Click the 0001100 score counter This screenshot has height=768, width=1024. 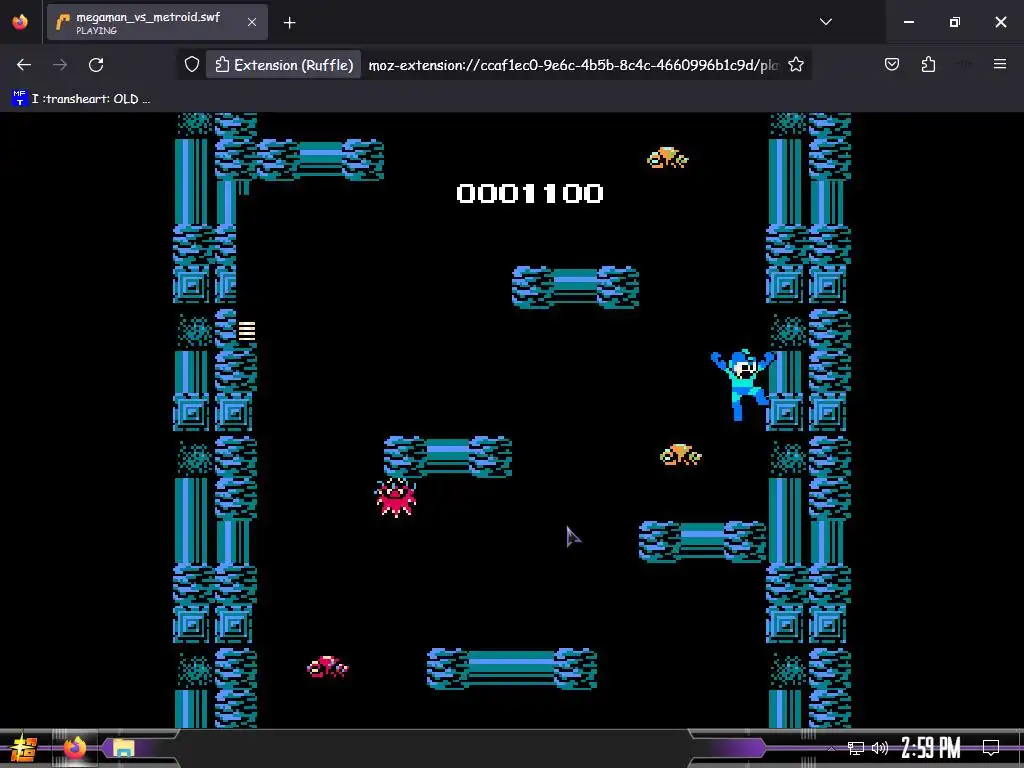530,193
